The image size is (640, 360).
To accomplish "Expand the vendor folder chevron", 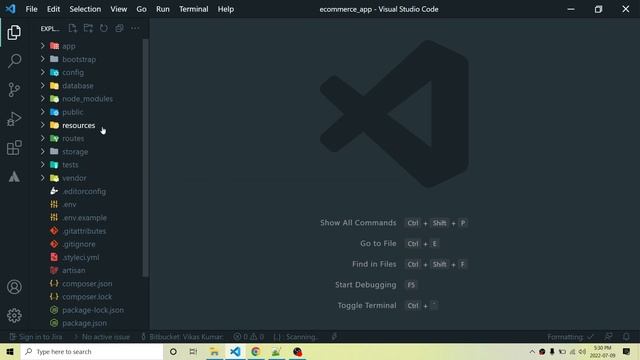I will 43,178.
